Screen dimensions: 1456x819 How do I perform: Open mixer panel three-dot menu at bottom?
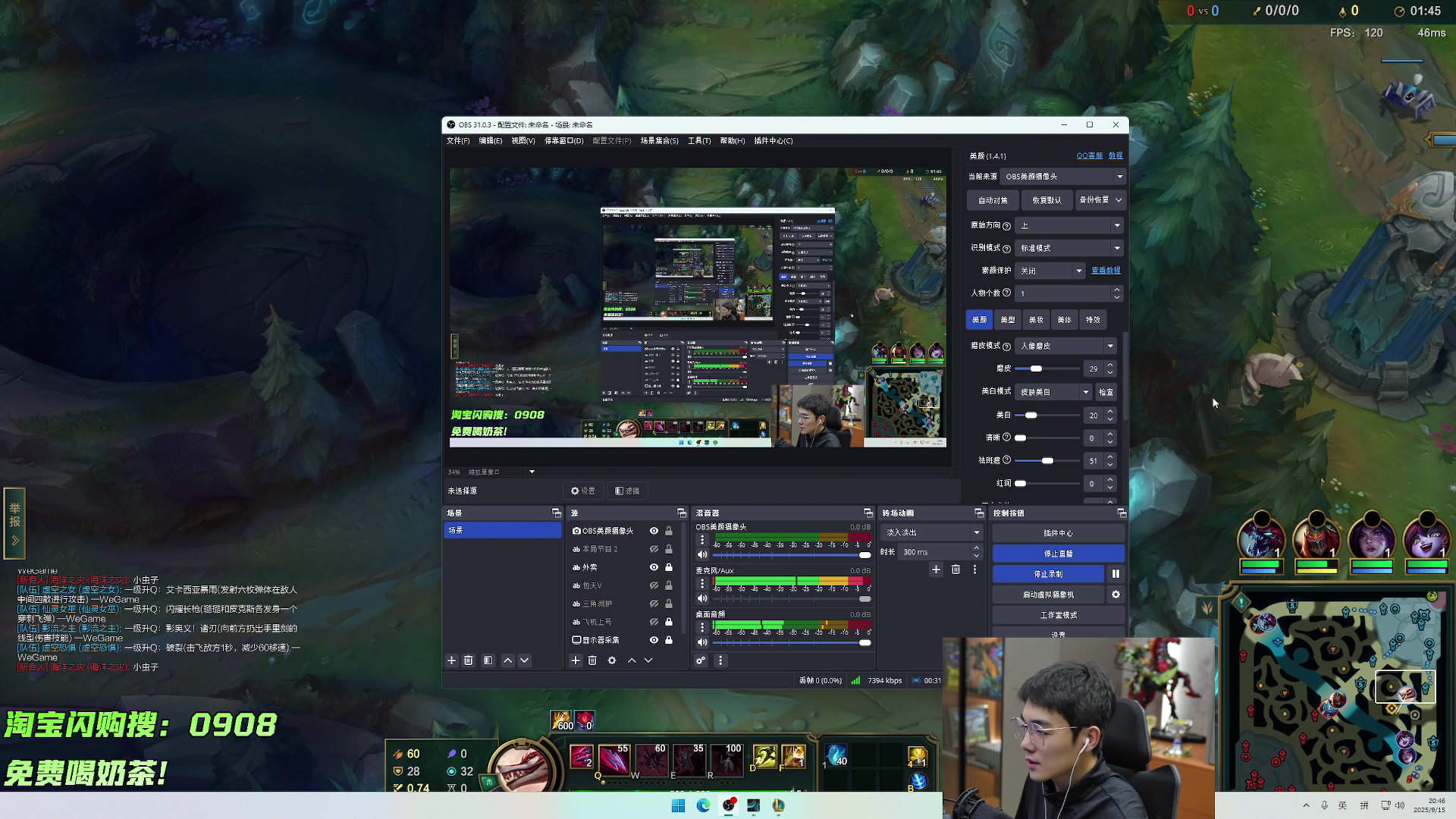(x=720, y=661)
